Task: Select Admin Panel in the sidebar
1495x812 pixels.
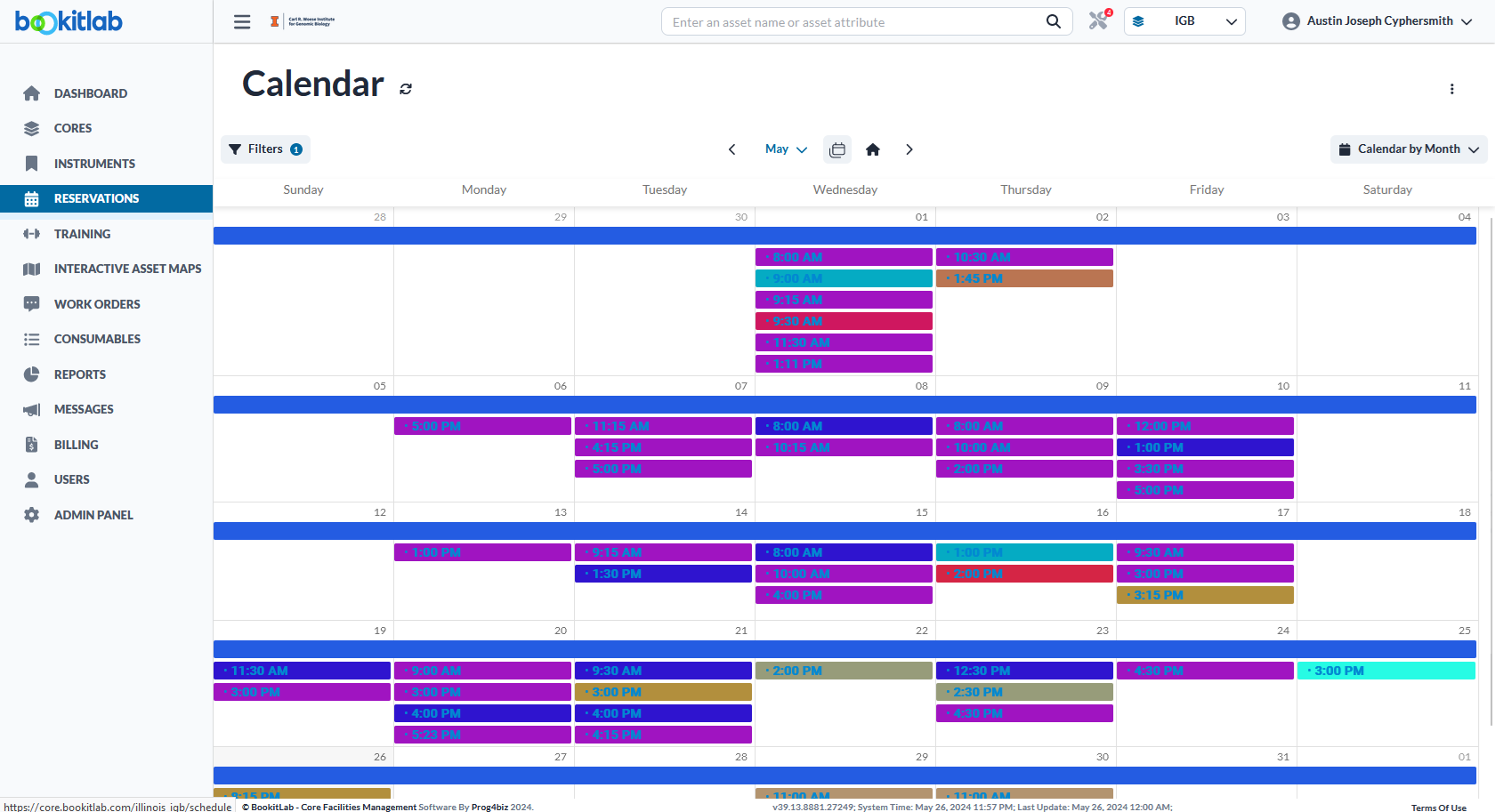Action: click(93, 515)
